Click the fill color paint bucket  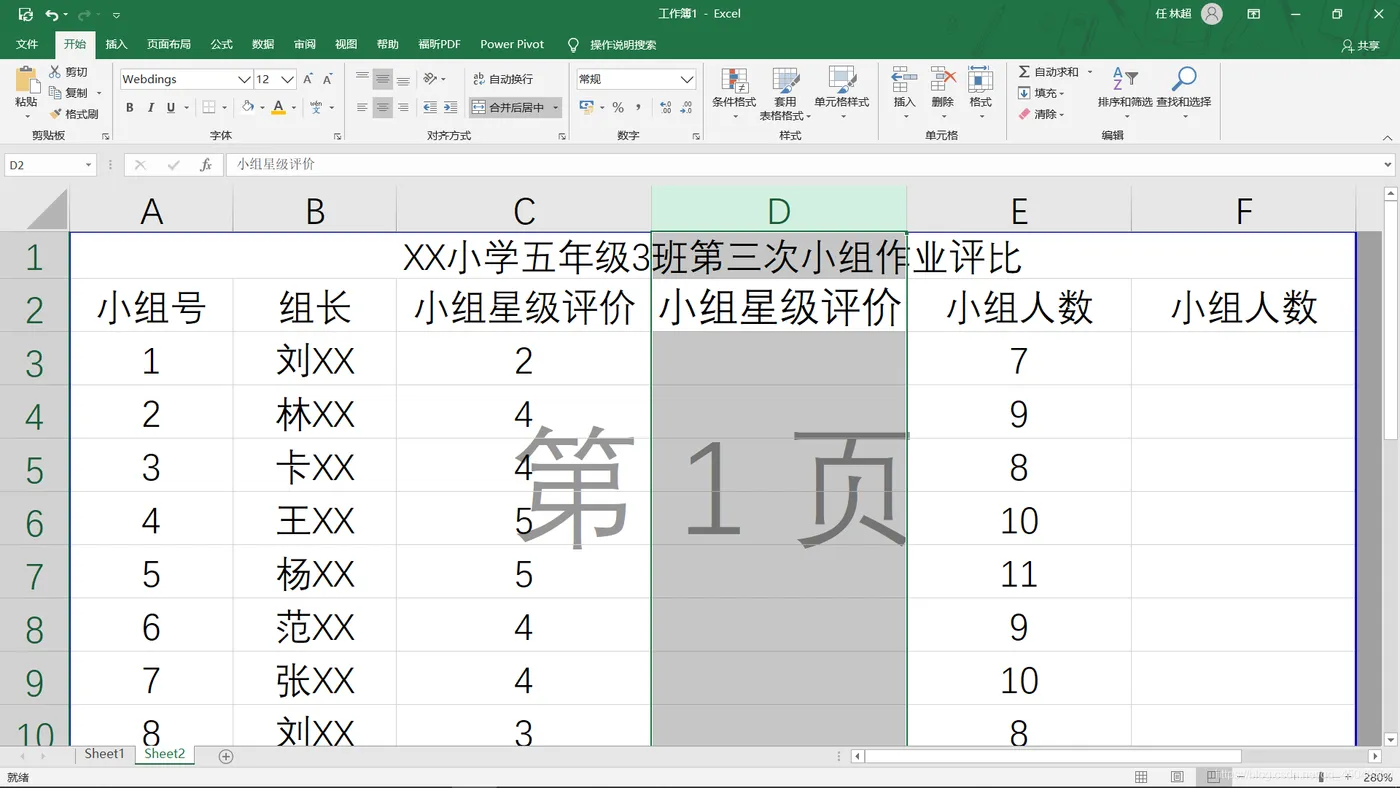[x=248, y=107]
